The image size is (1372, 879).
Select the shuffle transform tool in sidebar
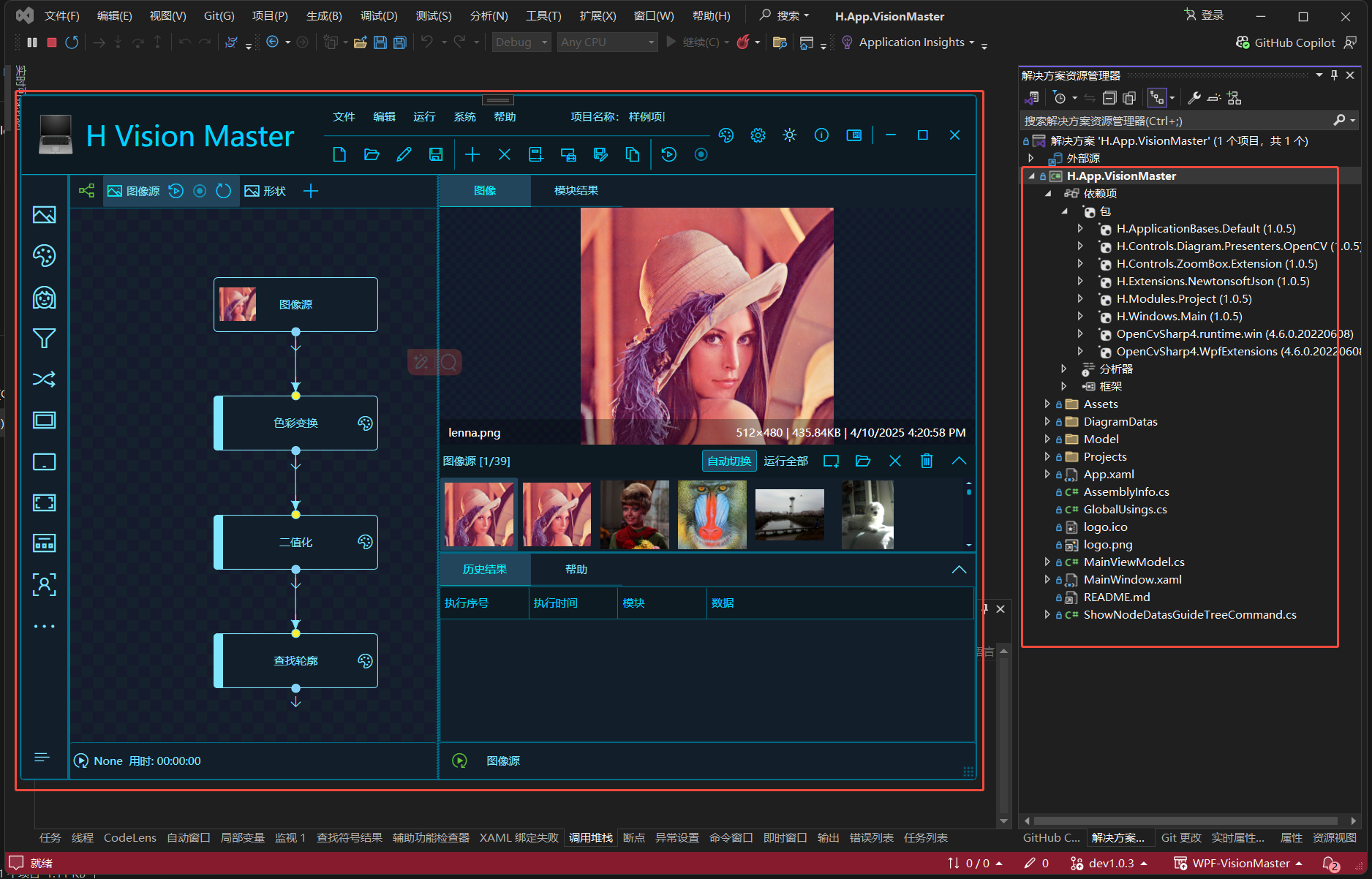pos(45,379)
